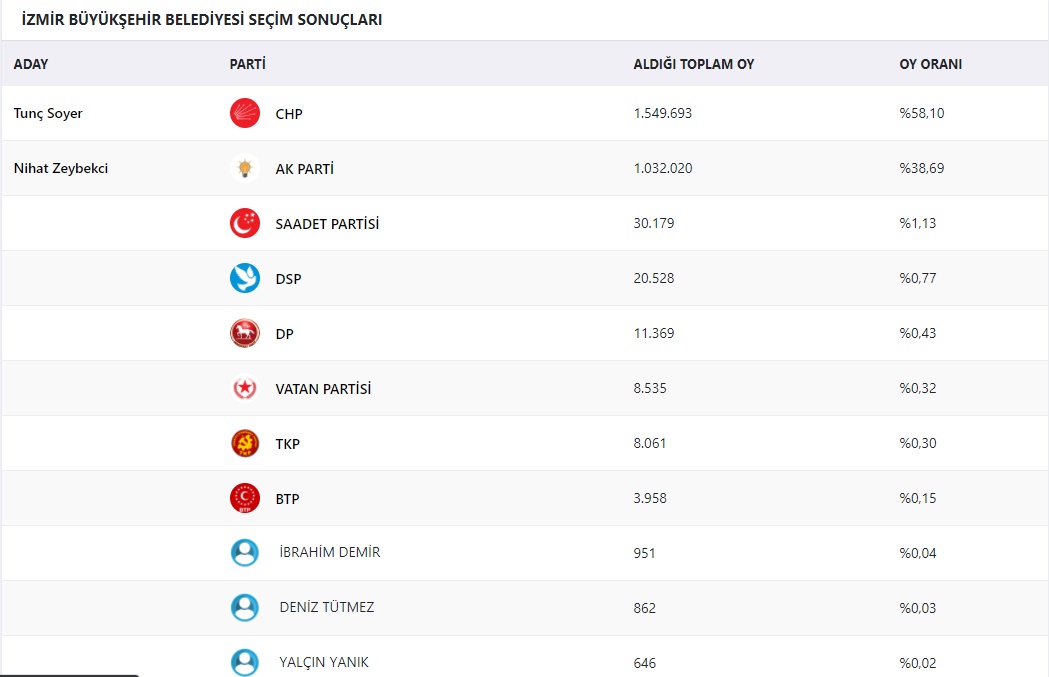This screenshot has height=677, width=1049.
Task: Click İbrahim Demir's avatar icon
Action: pos(245,553)
